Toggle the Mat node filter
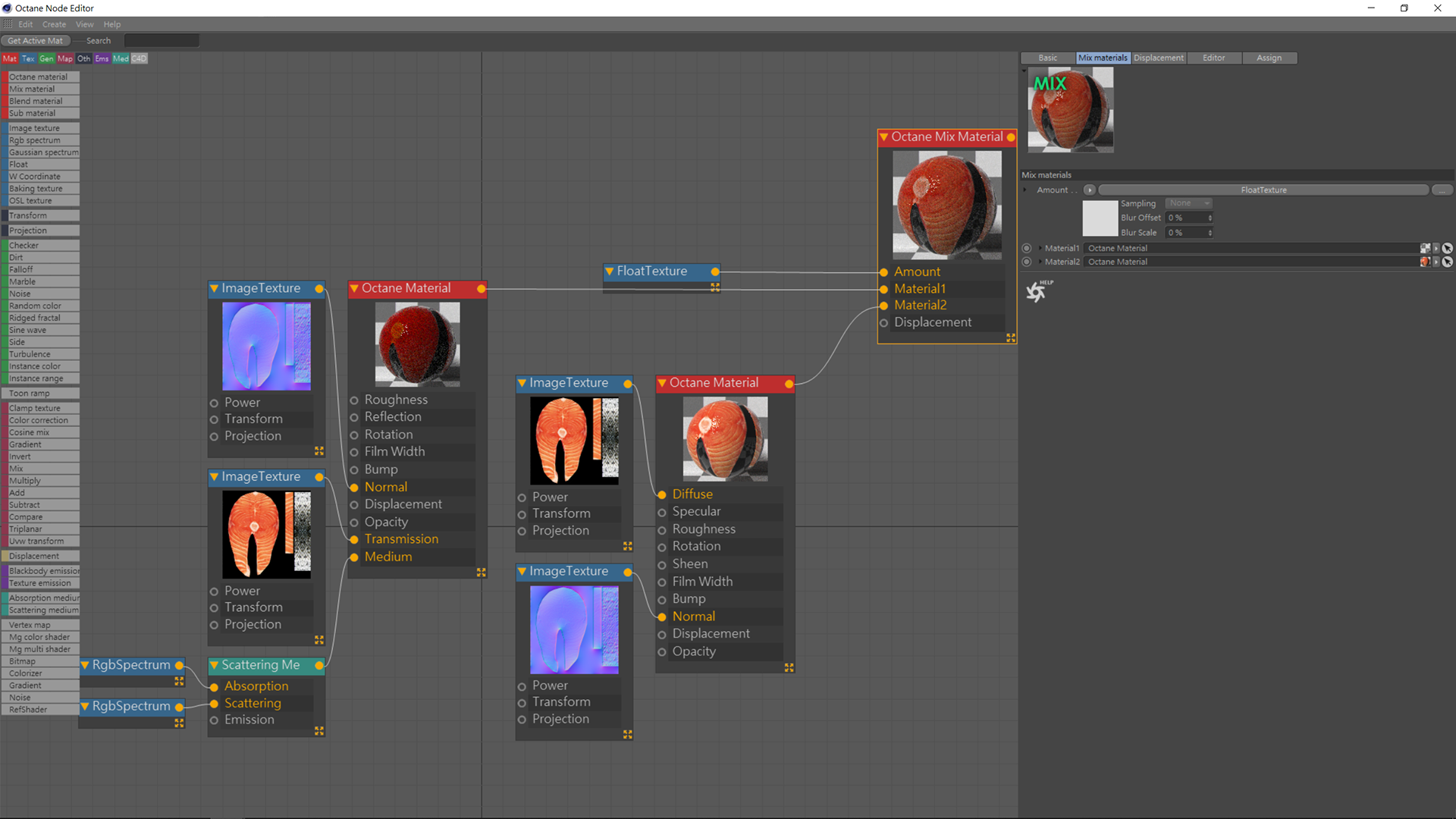This screenshot has height=819, width=1456. (10, 58)
